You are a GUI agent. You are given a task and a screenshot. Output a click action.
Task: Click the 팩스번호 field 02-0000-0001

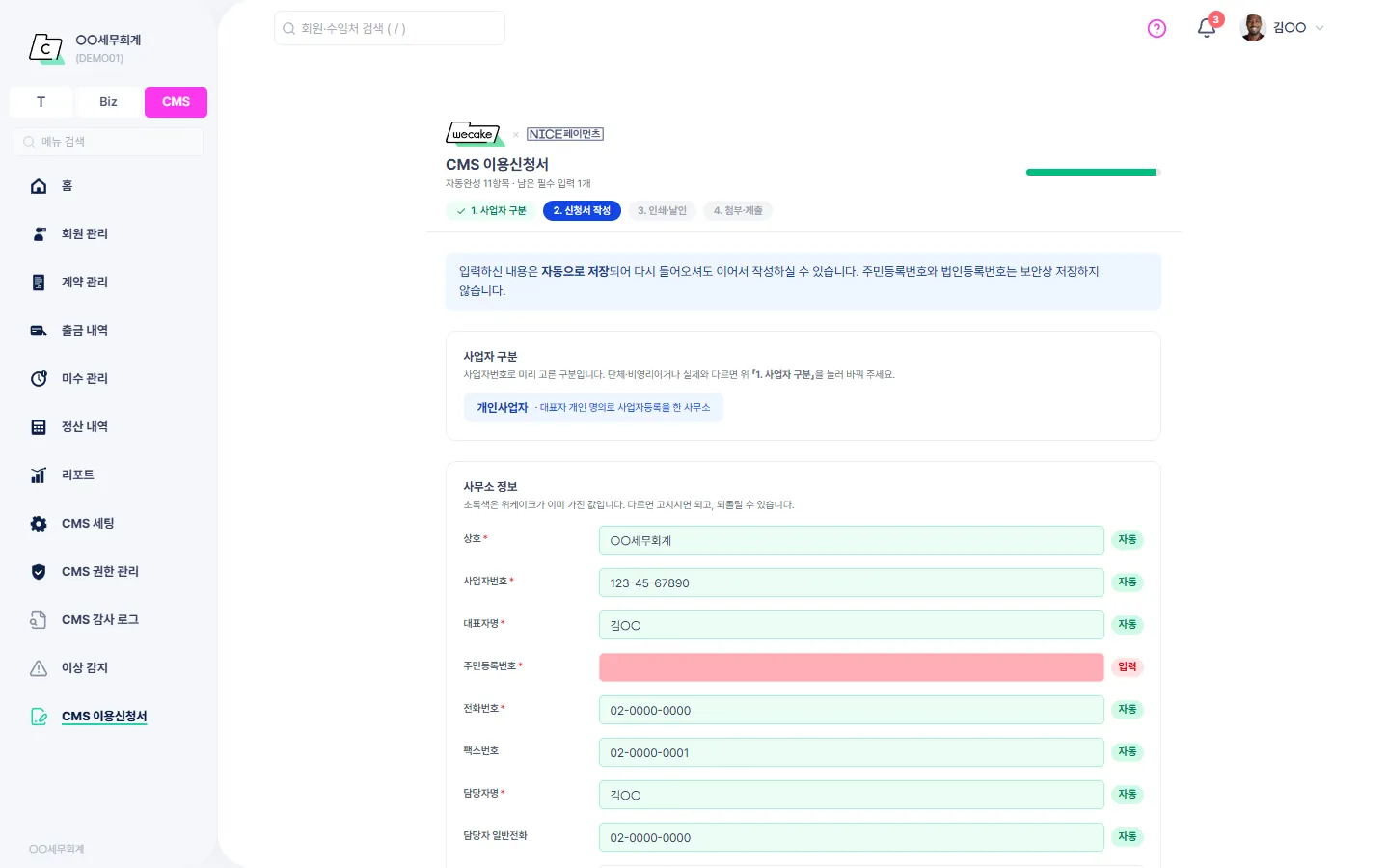(x=851, y=752)
